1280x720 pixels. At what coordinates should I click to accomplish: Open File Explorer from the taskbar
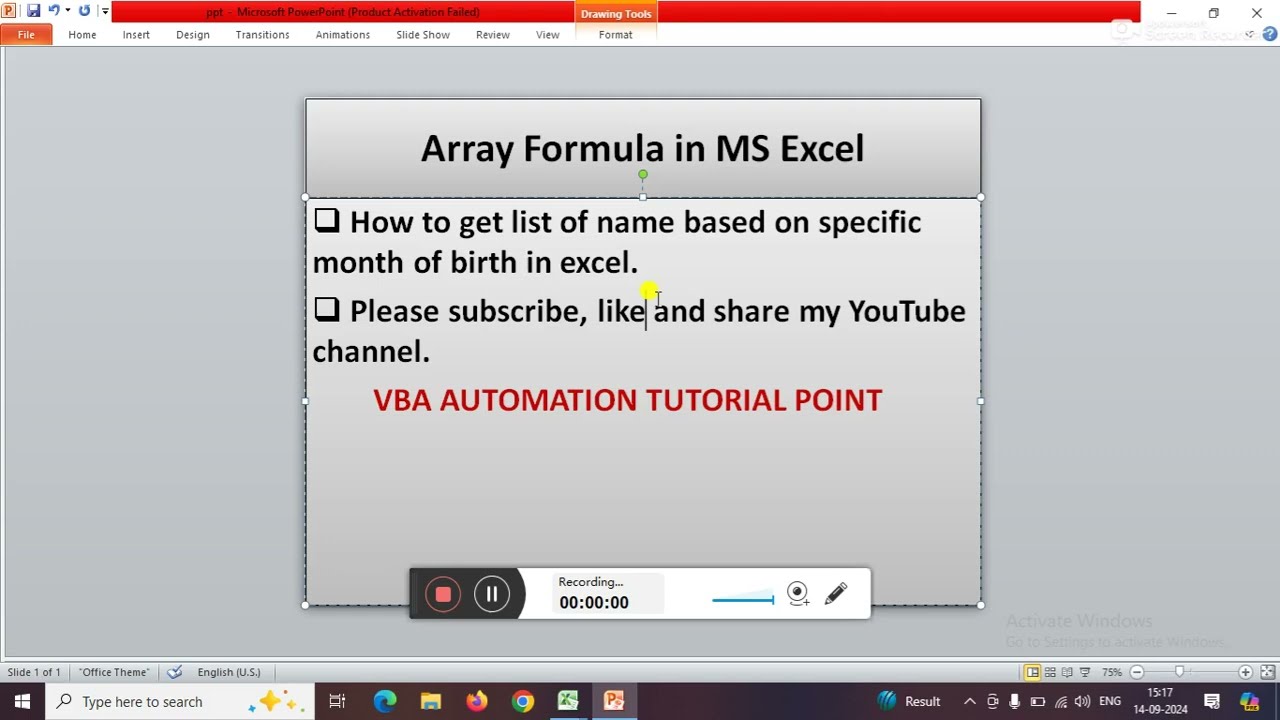(x=431, y=701)
